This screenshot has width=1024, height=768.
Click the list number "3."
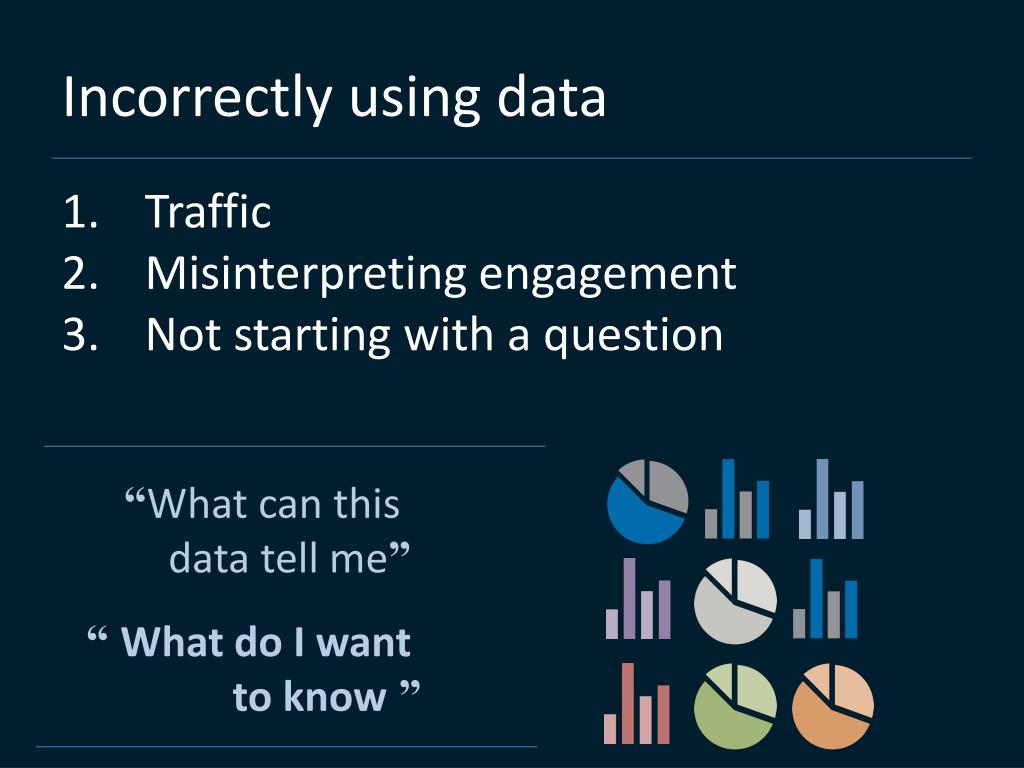point(80,334)
